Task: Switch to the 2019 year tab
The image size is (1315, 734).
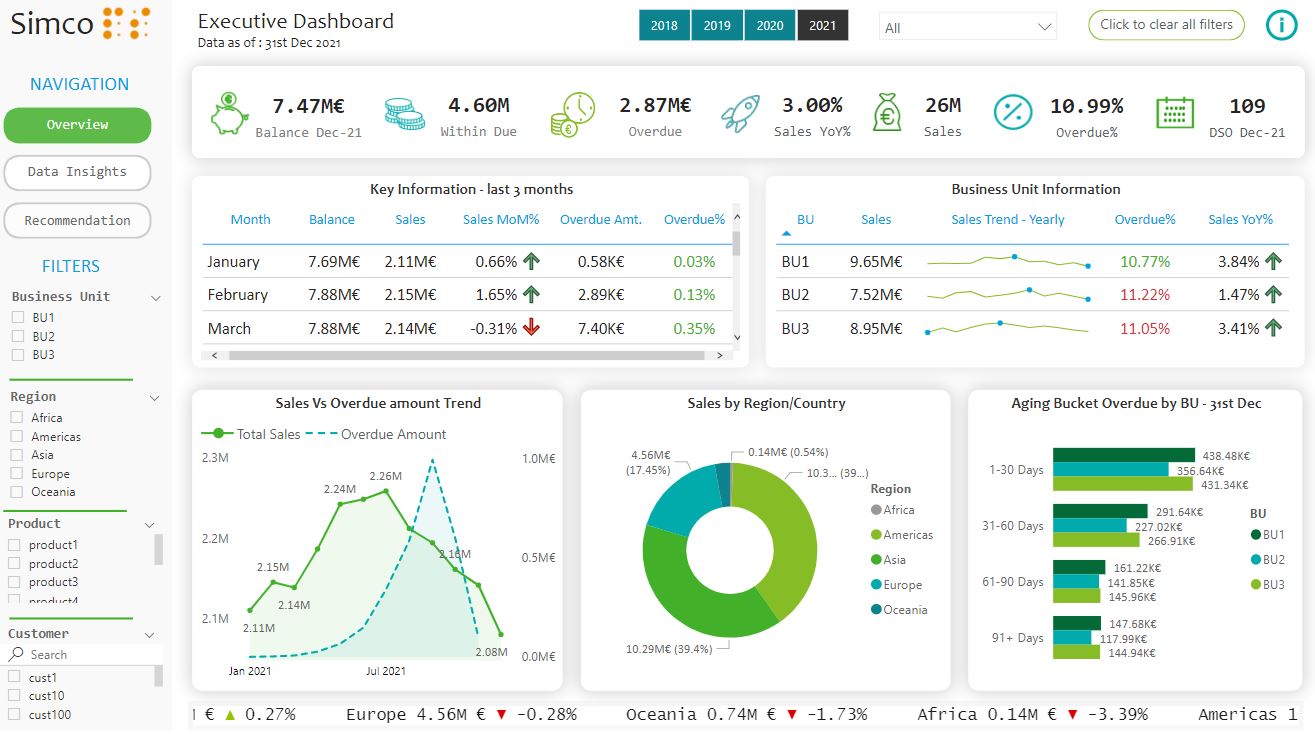Action: tap(717, 25)
